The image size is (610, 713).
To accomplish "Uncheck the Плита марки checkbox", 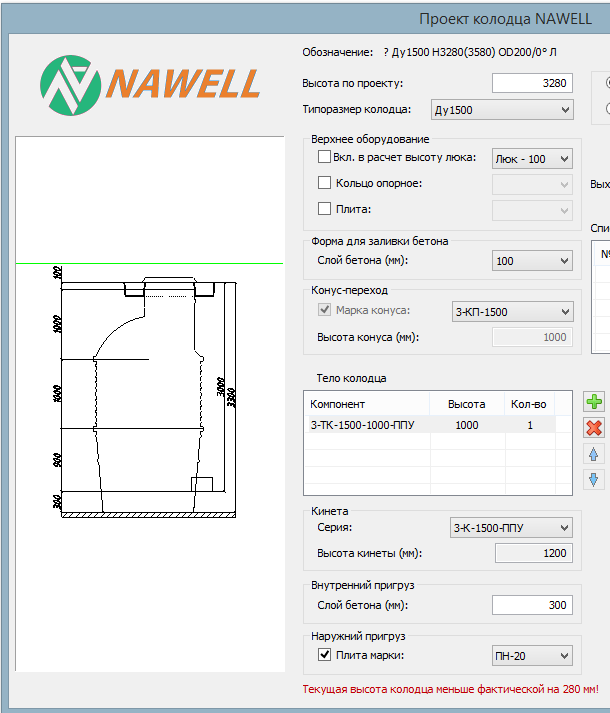I will coord(324,655).
